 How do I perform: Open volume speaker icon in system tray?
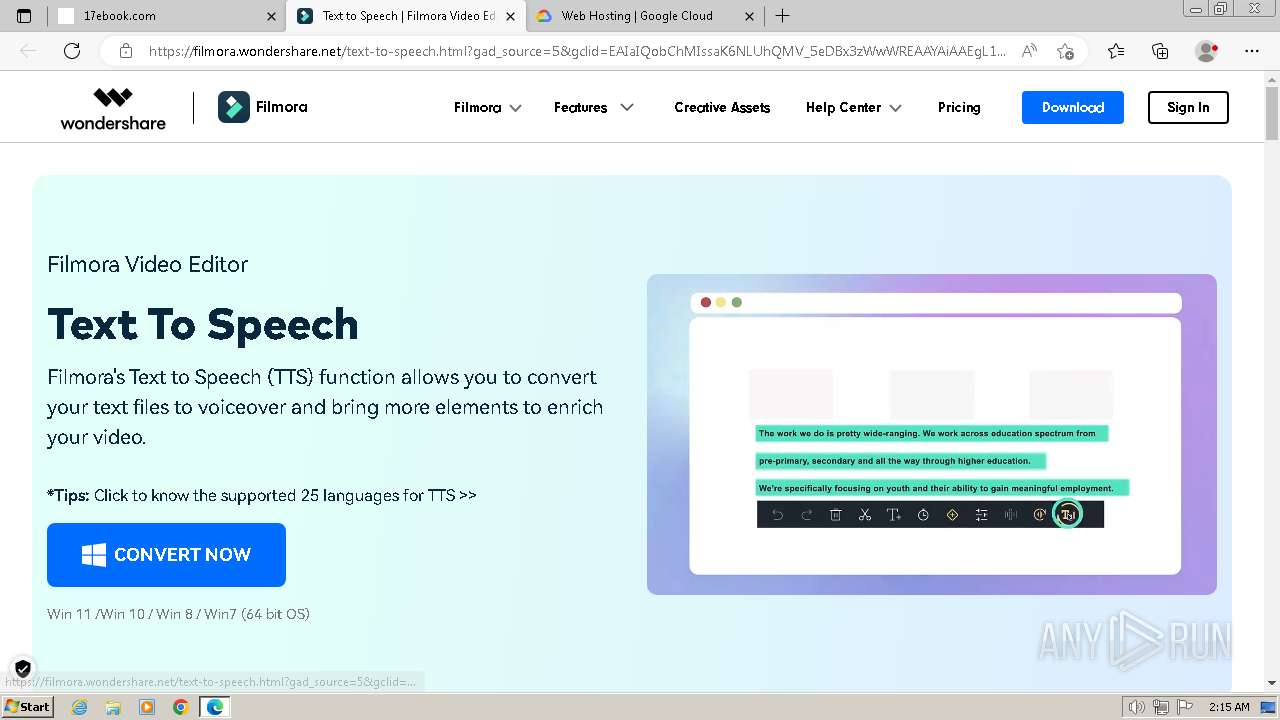coord(1137,707)
